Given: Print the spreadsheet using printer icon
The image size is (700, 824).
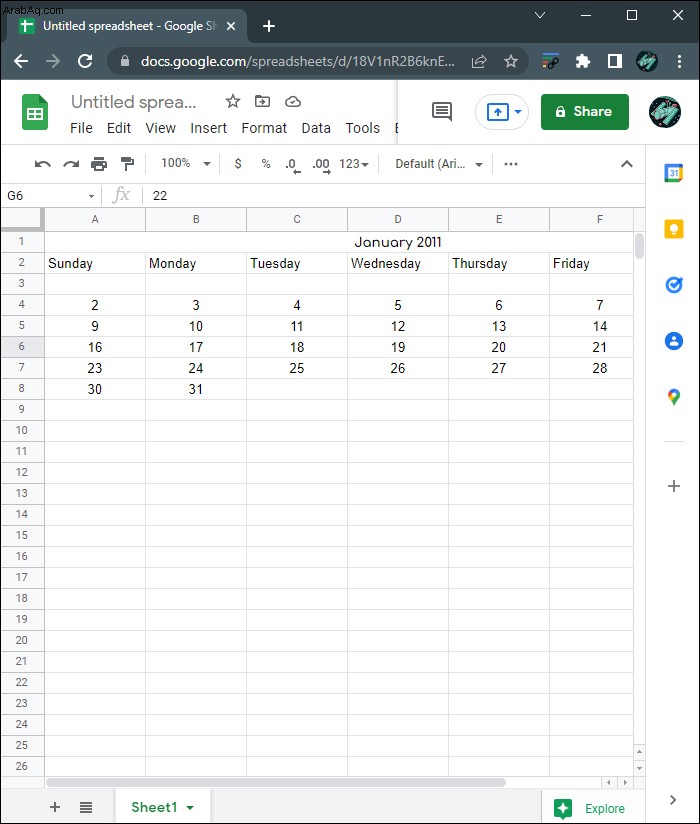Looking at the screenshot, I should 99,164.
